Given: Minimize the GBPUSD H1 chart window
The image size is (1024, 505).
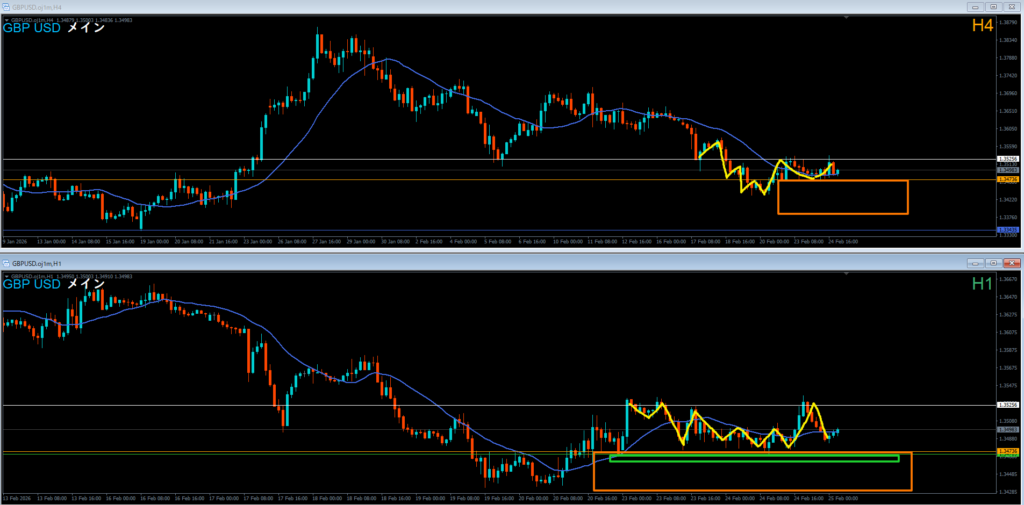Looking at the screenshot, I should coord(976,263).
